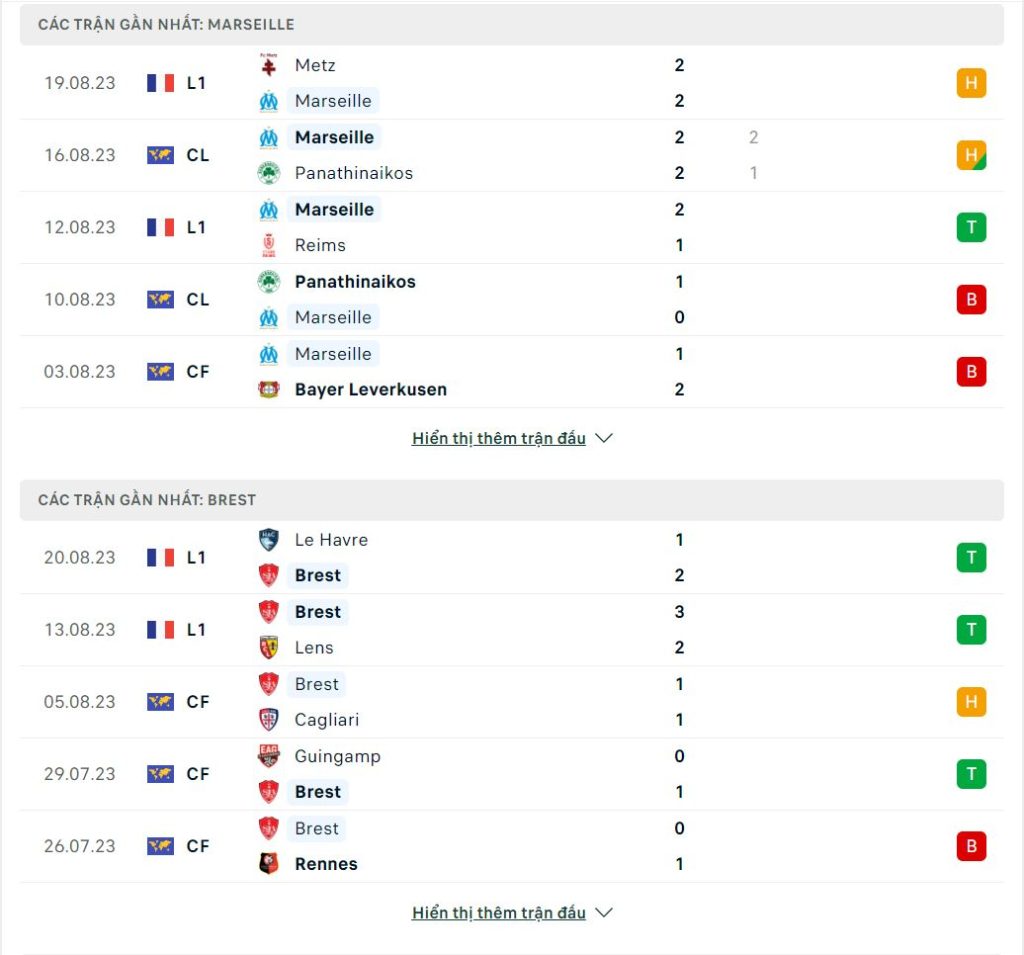Click the orange H badge for Metz match

(x=971, y=83)
